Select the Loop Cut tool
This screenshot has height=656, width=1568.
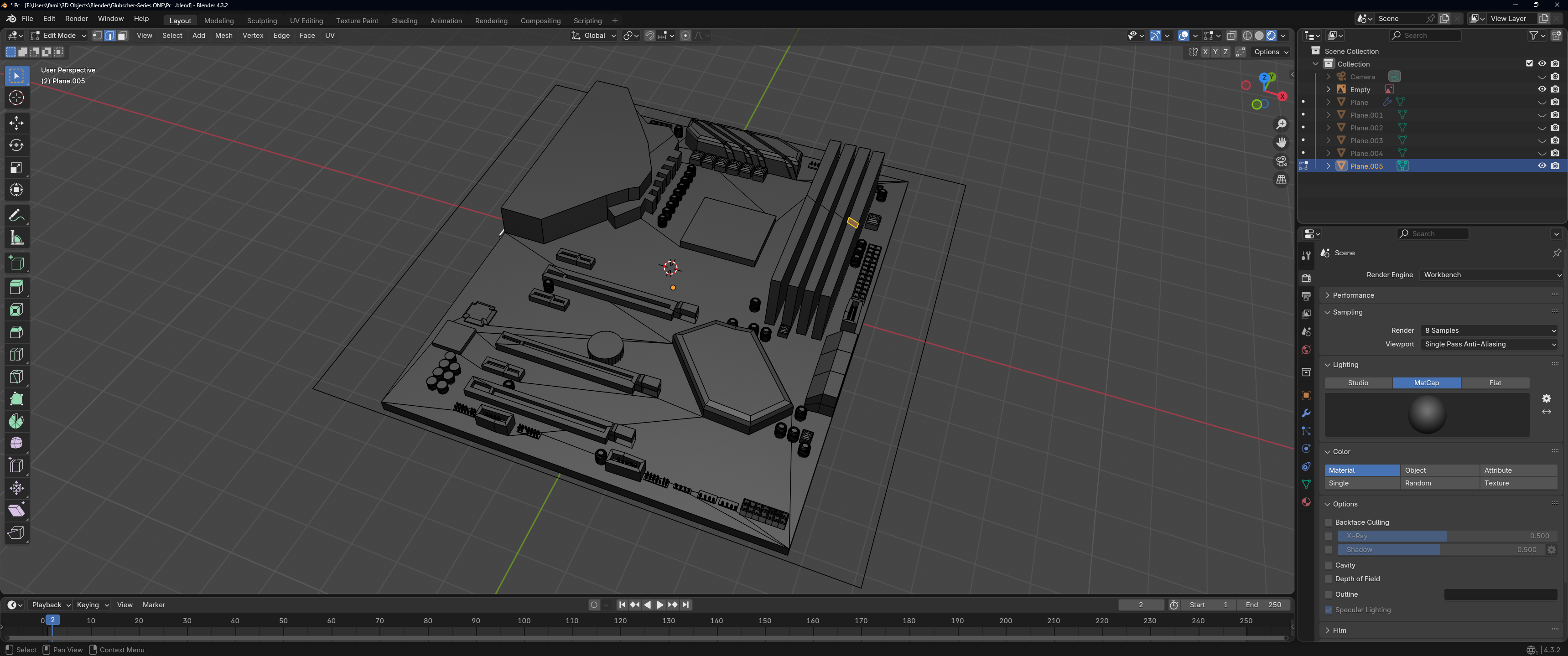tap(16, 354)
